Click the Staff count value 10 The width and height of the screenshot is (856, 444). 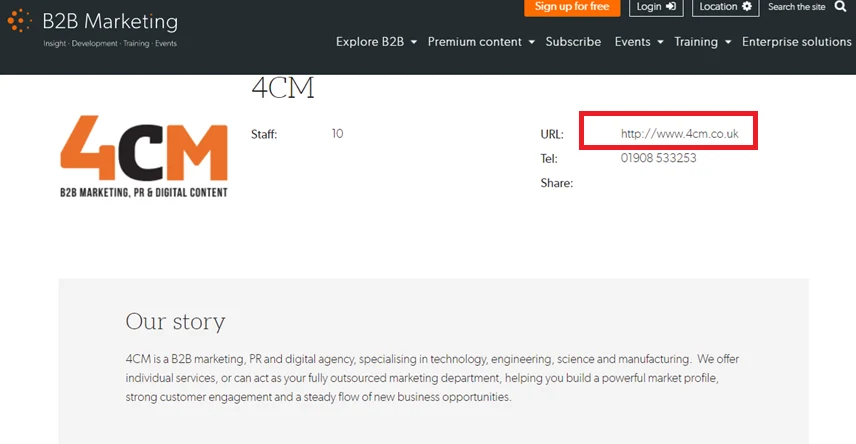tap(337, 134)
